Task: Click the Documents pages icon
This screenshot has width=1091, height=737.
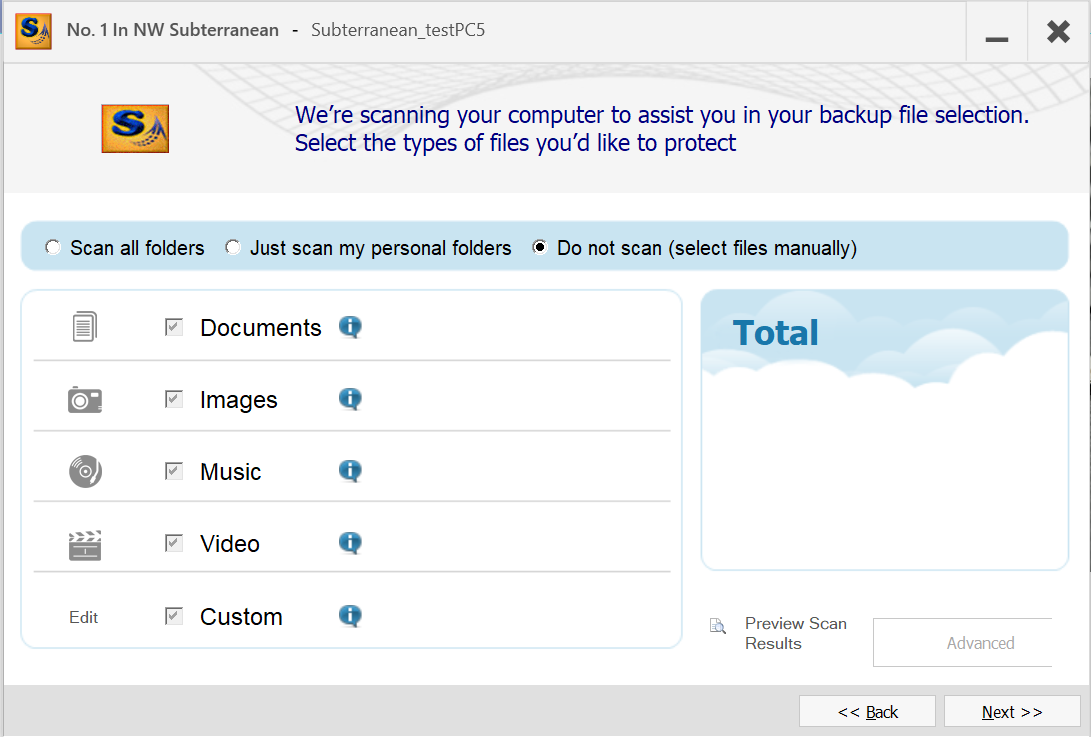Action: pyautogui.click(x=85, y=327)
